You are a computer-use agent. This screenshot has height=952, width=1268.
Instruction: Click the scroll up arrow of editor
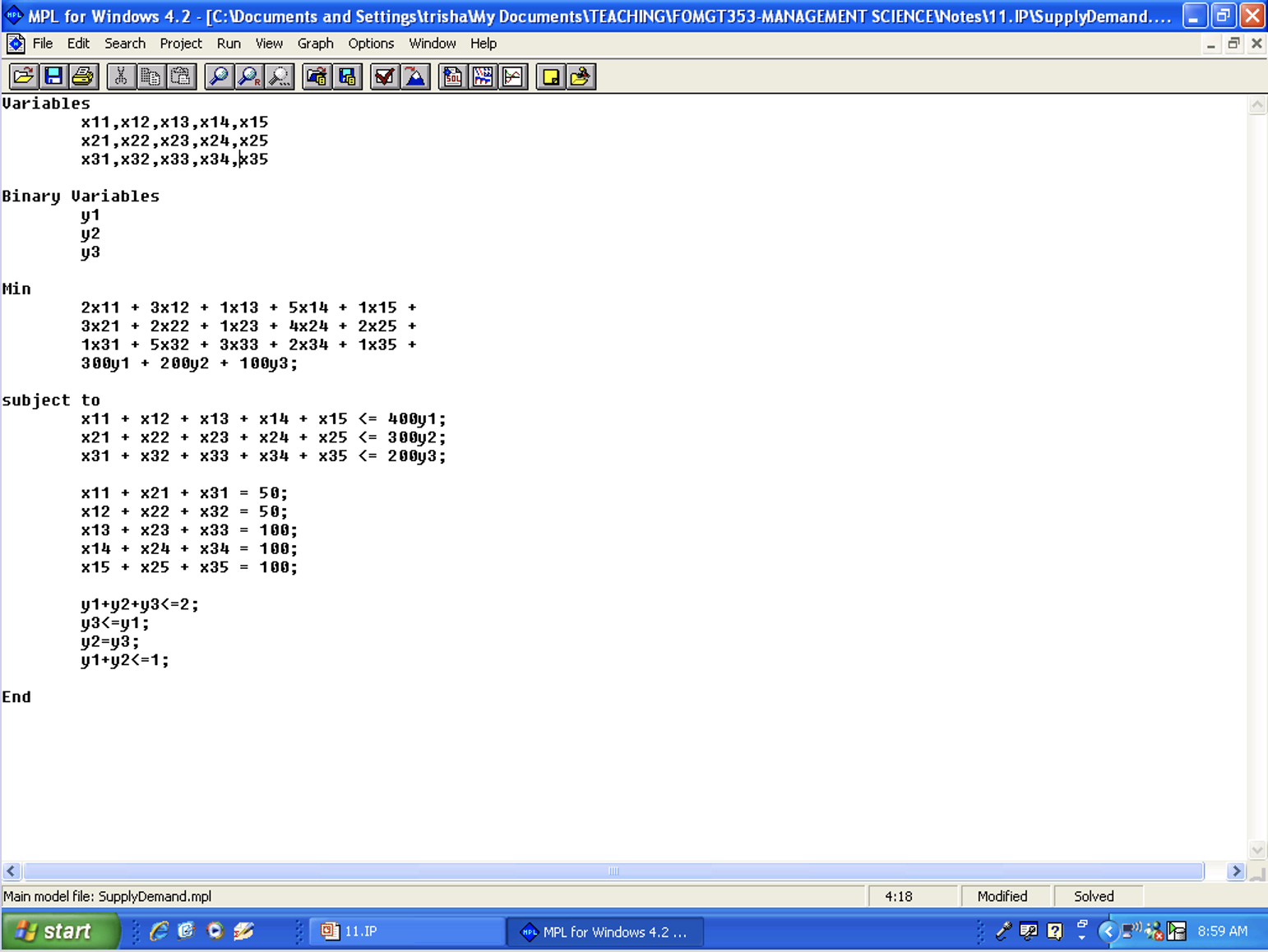1257,105
